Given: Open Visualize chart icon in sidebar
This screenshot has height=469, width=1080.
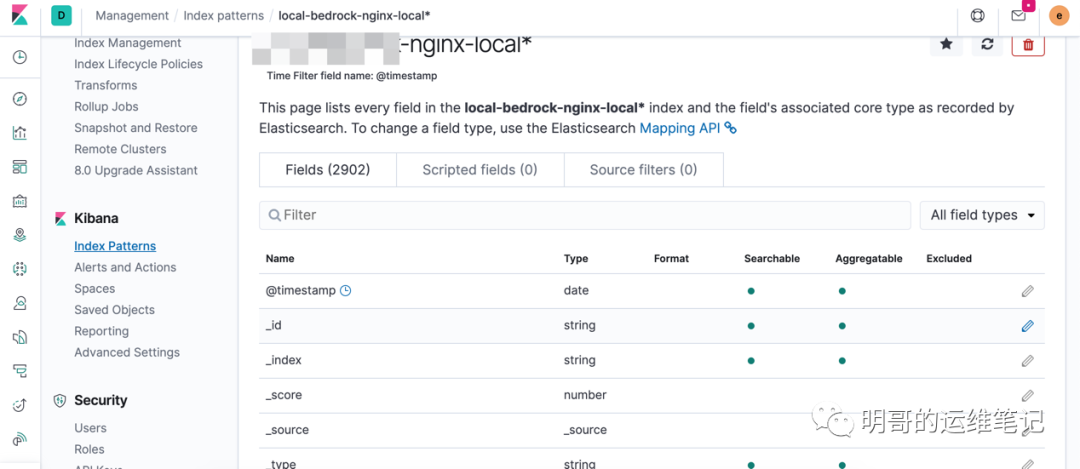Looking at the screenshot, I should tap(20, 133).
